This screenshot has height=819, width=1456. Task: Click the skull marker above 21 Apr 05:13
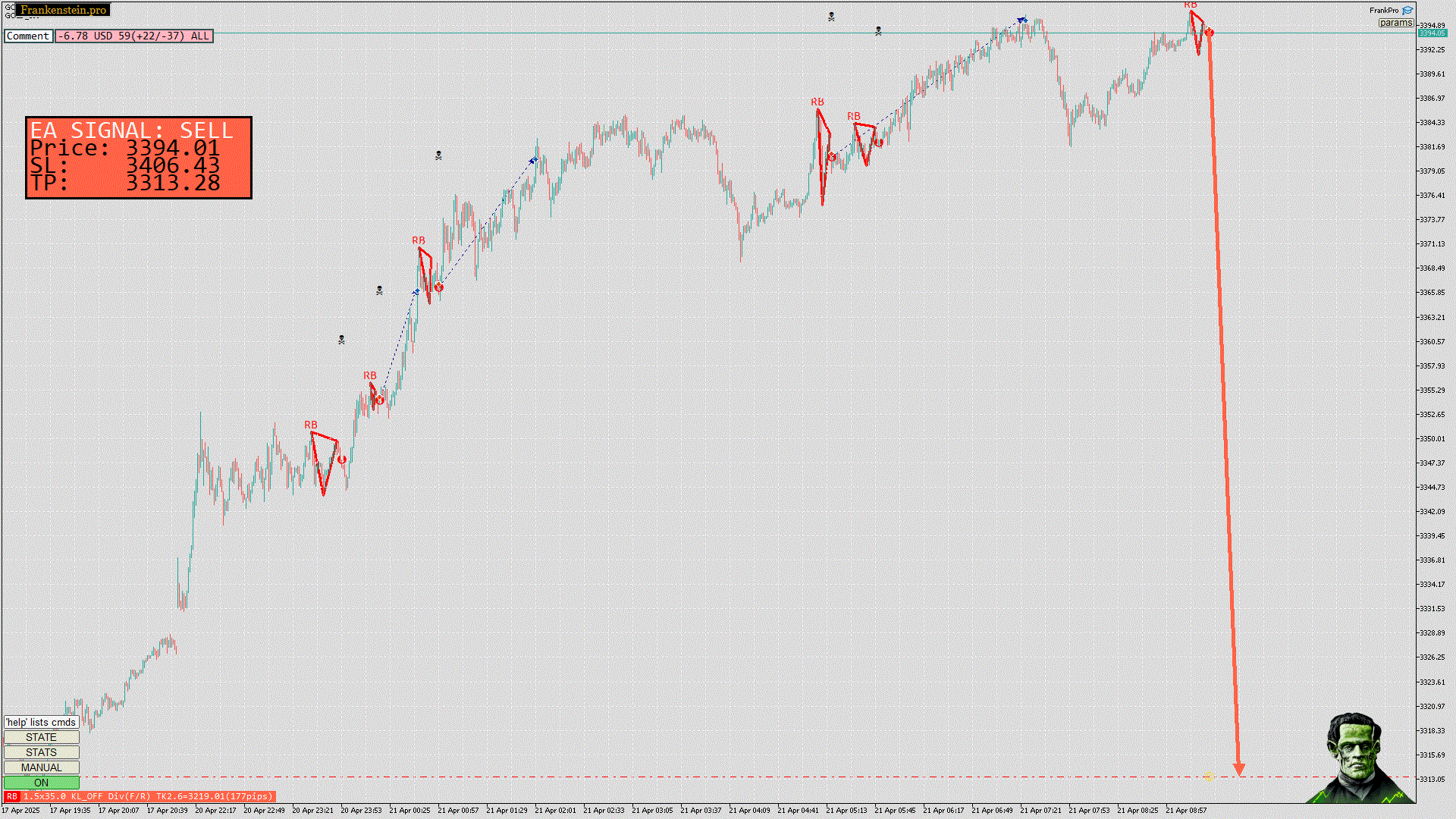[x=831, y=17]
